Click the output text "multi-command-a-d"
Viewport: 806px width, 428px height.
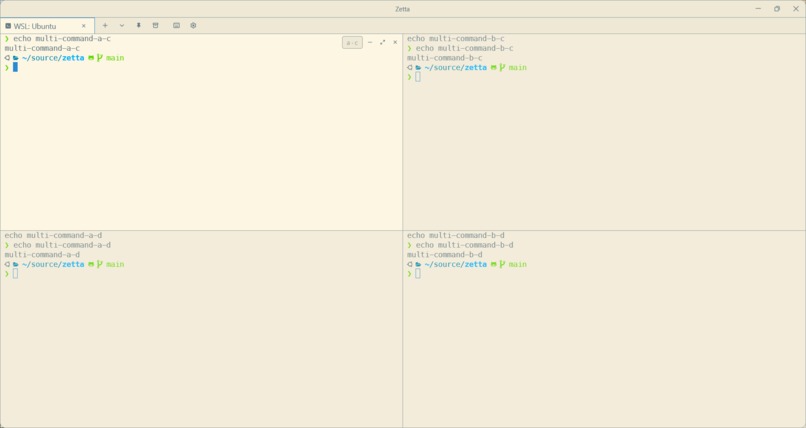coord(42,255)
